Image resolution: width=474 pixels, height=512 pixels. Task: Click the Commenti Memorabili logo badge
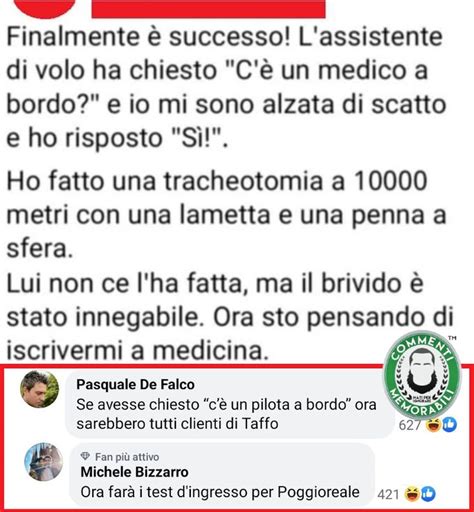422,374
